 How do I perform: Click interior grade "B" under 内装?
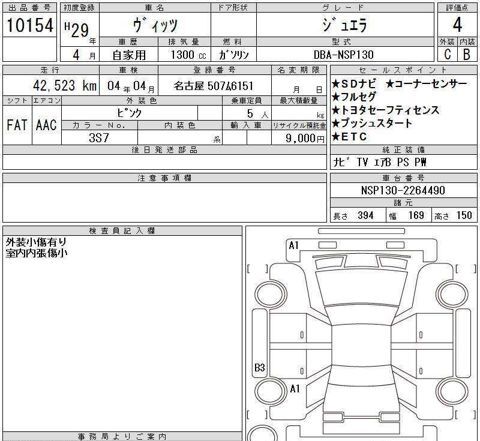467,54
